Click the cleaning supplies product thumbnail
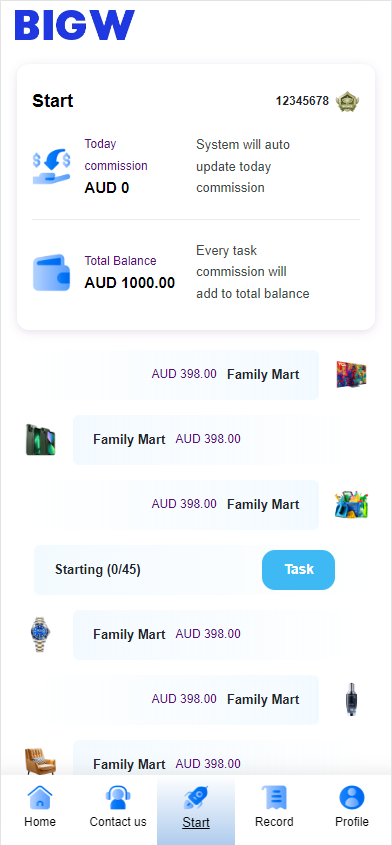The width and height of the screenshot is (392, 845). [352, 504]
